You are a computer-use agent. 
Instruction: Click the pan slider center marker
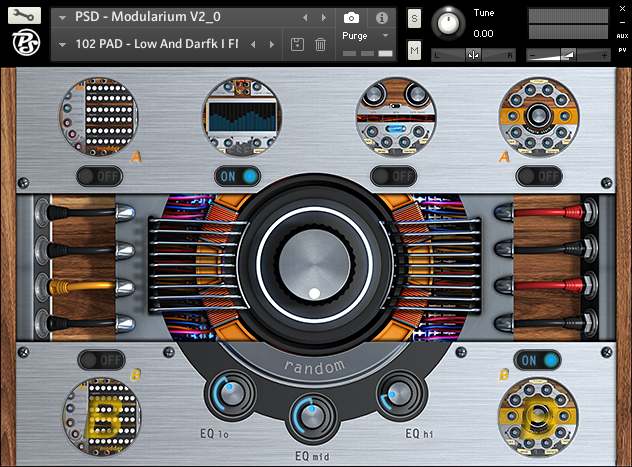click(x=473, y=55)
